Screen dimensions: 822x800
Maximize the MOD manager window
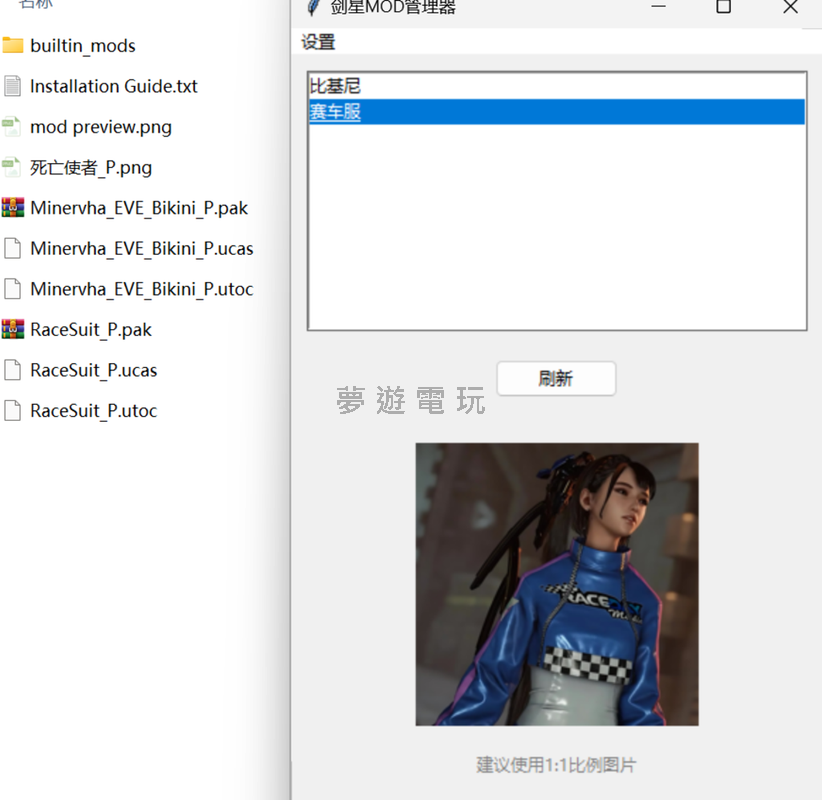coord(723,6)
